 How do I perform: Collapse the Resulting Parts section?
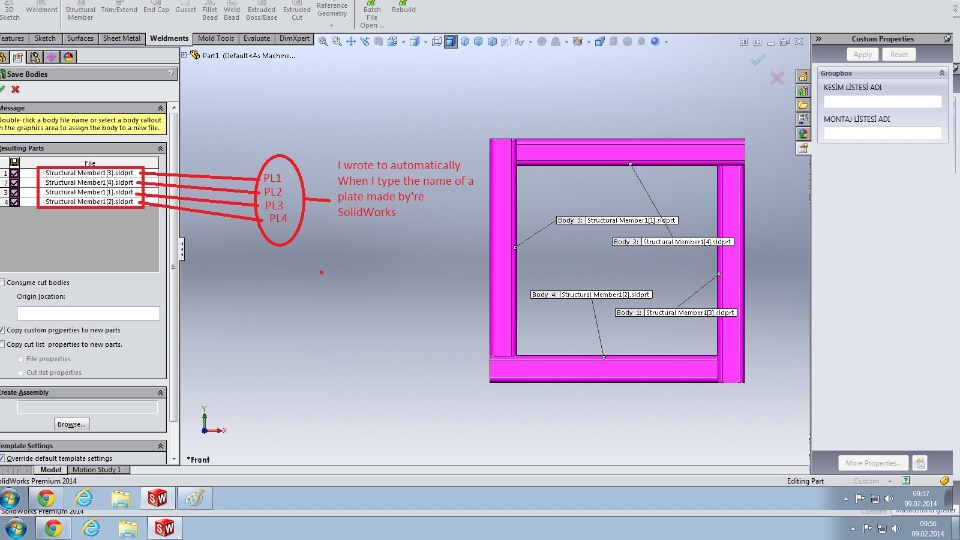pyautogui.click(x=160, y=148)
